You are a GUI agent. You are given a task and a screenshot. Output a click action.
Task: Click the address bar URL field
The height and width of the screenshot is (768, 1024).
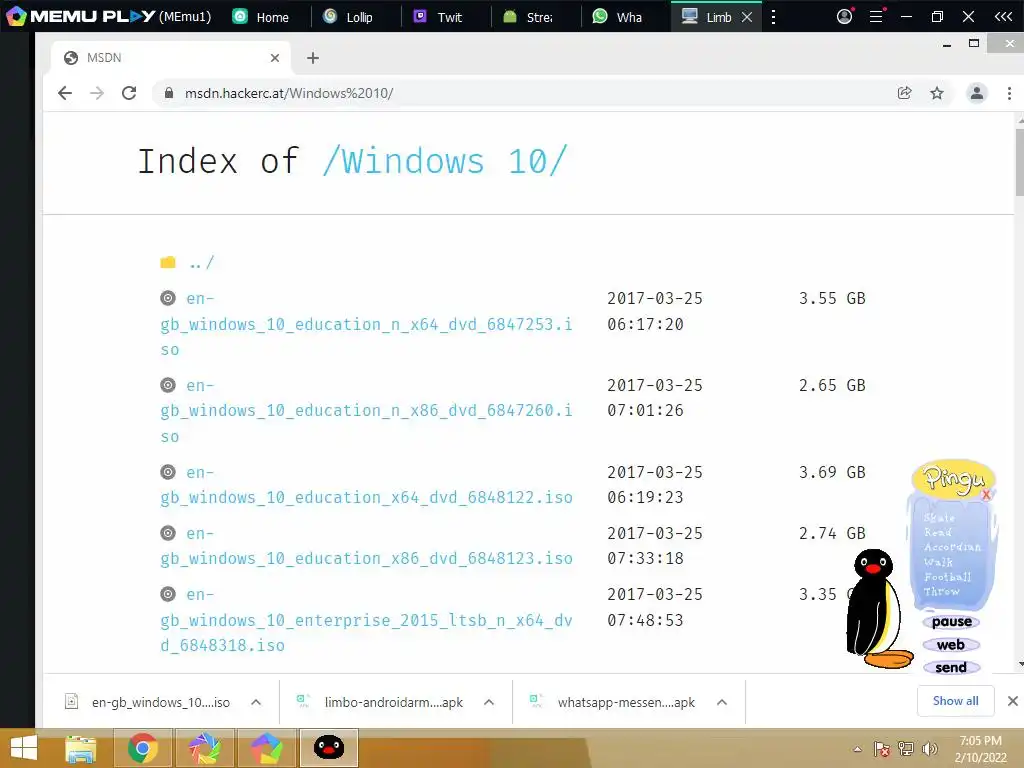522,93
